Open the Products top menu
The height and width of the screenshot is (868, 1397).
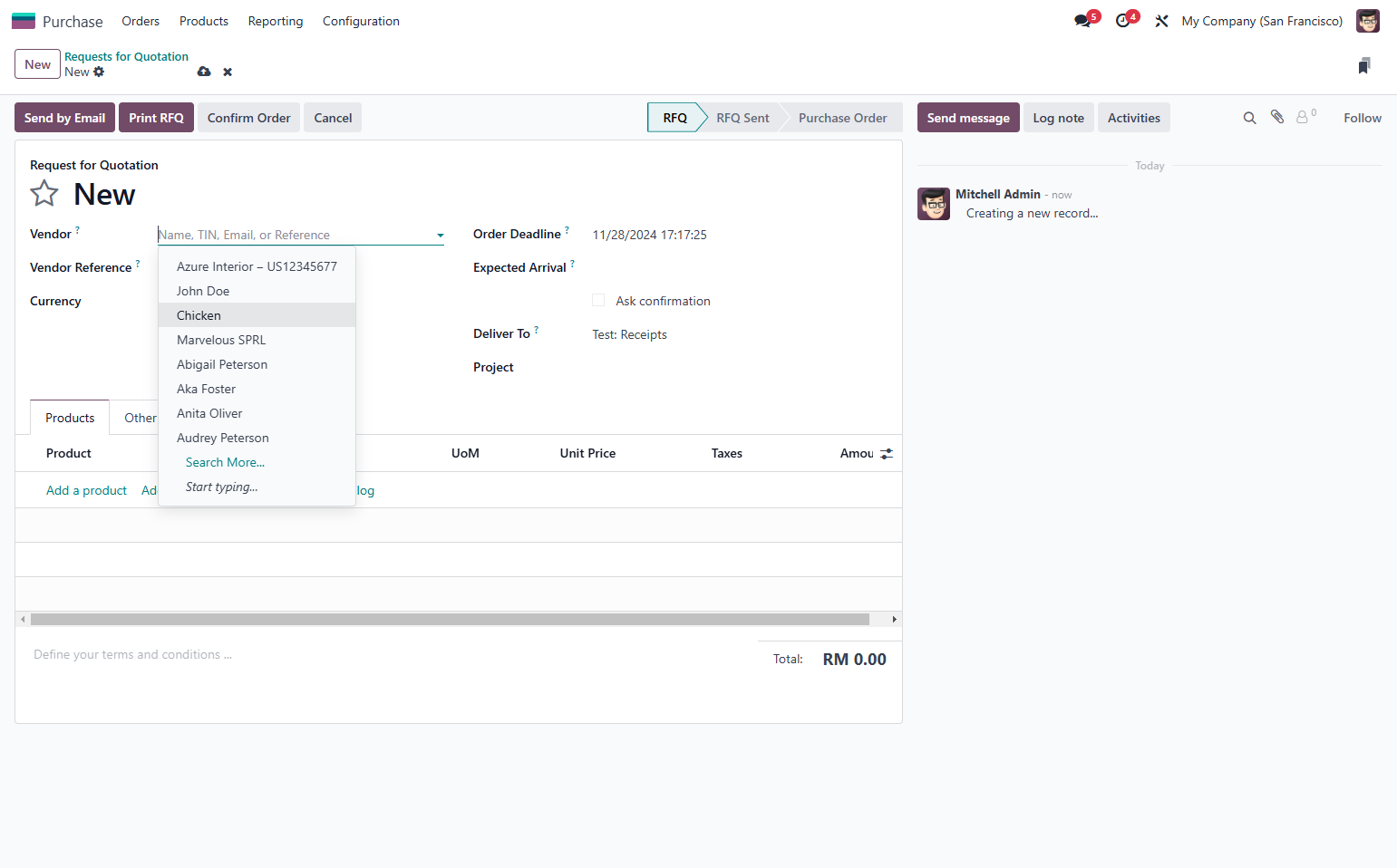point(204,21)
